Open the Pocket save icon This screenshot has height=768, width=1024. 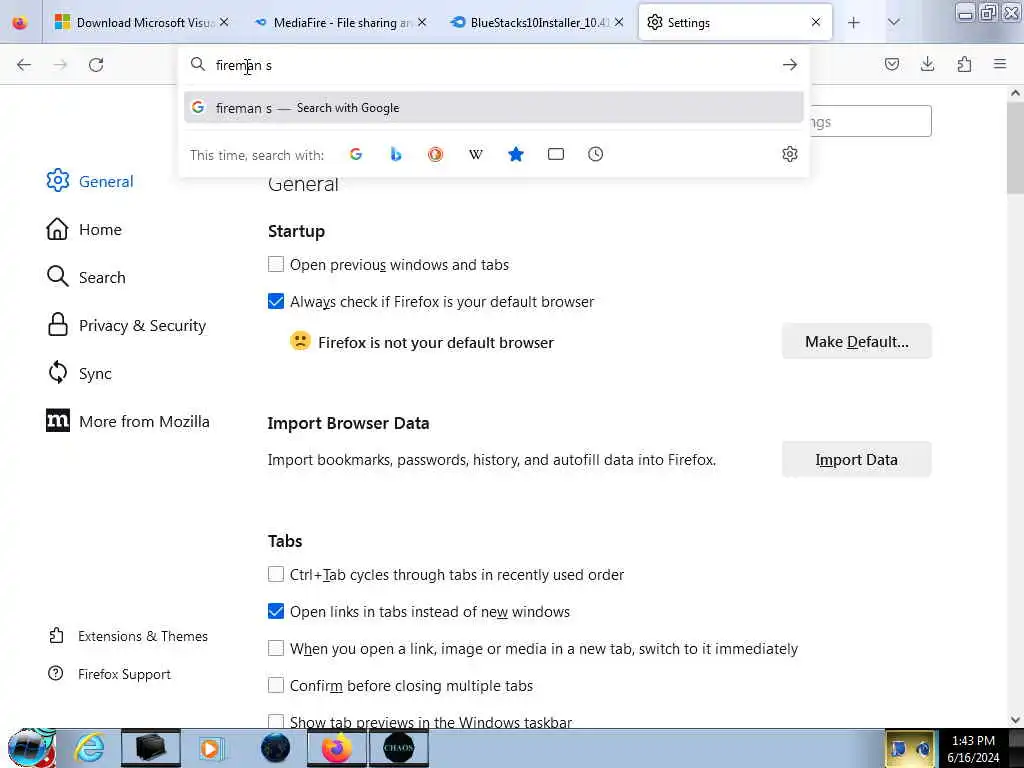(892, 64)
